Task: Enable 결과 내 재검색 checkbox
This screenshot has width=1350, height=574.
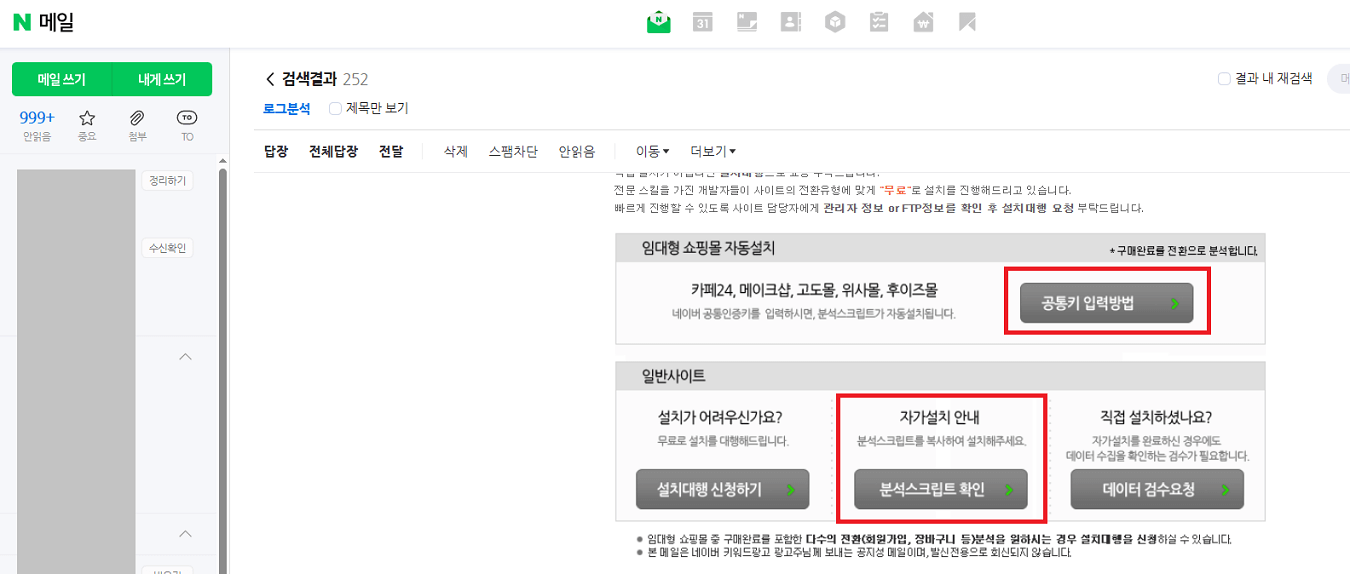Action: click(1224, 79)
